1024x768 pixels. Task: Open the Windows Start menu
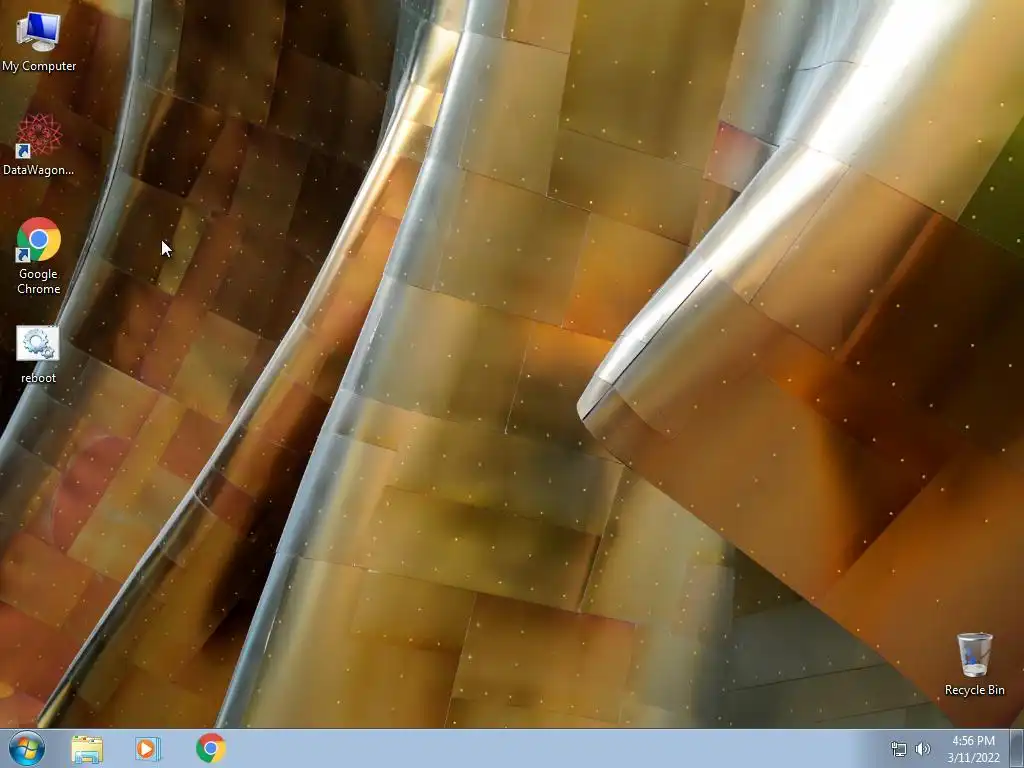27,748
